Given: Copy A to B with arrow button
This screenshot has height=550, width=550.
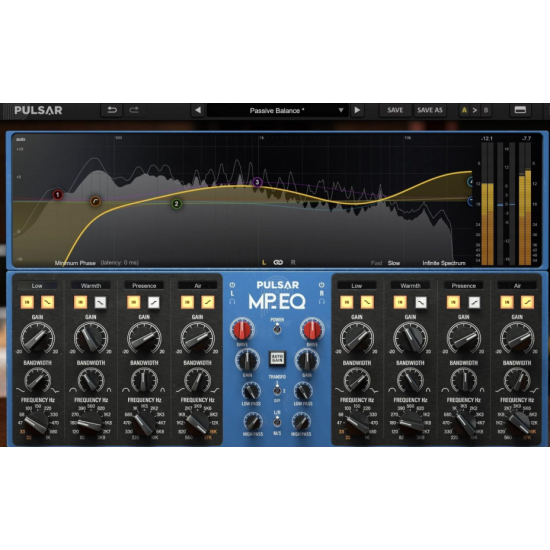Looking at the screenshot, I should pos(475,110).
